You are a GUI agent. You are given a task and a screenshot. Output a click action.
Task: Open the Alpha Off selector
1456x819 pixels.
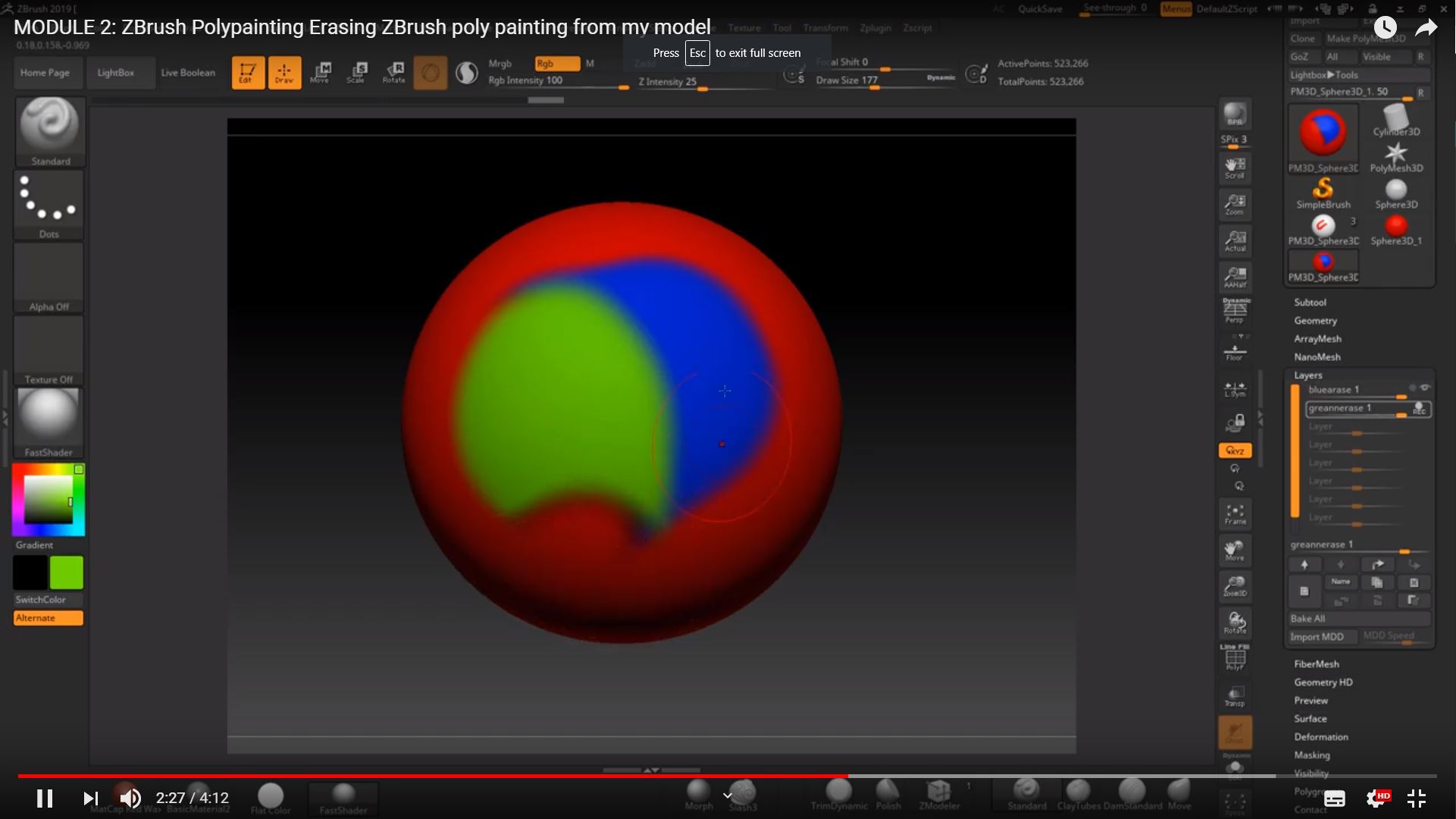point(49,278)
